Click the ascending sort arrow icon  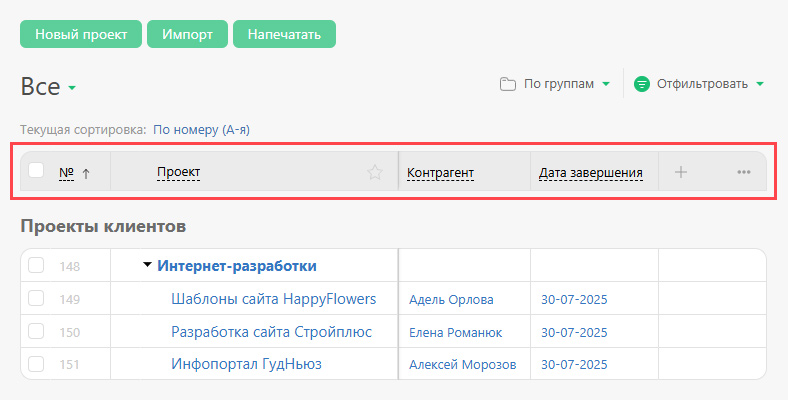tap(86, 174)
